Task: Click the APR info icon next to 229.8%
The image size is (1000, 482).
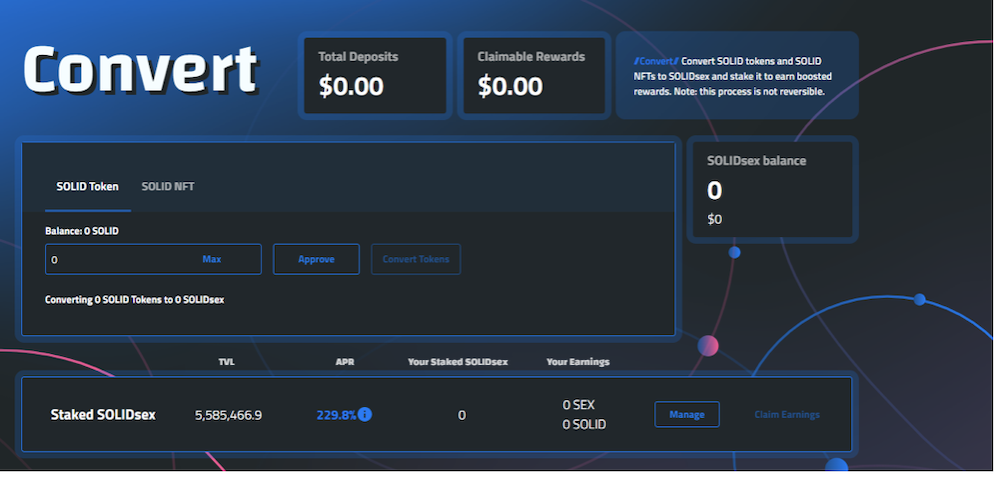Action: coord(365,414)
